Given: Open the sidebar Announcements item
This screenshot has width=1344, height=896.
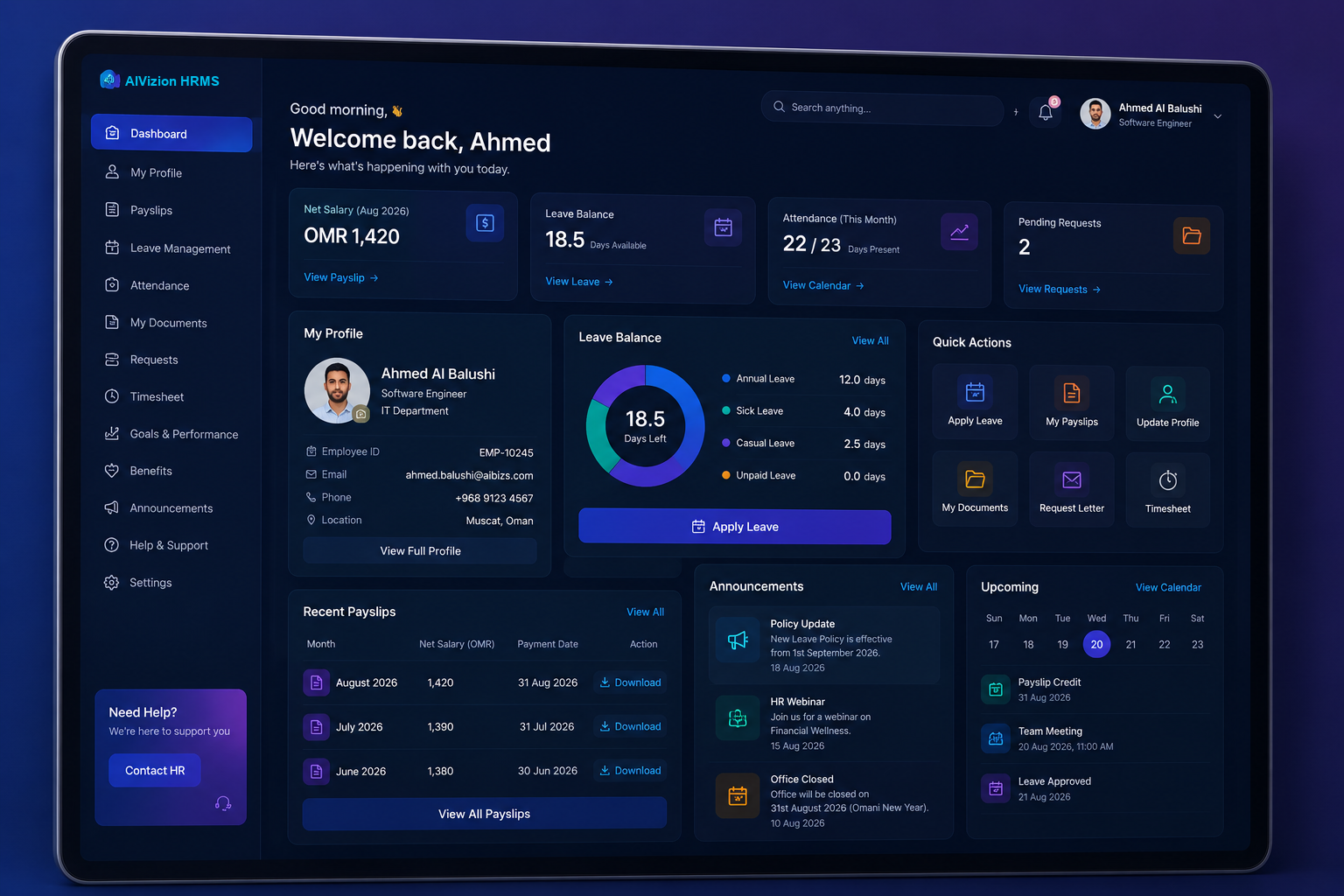Looking at the screenshot, I should (171, 508).
